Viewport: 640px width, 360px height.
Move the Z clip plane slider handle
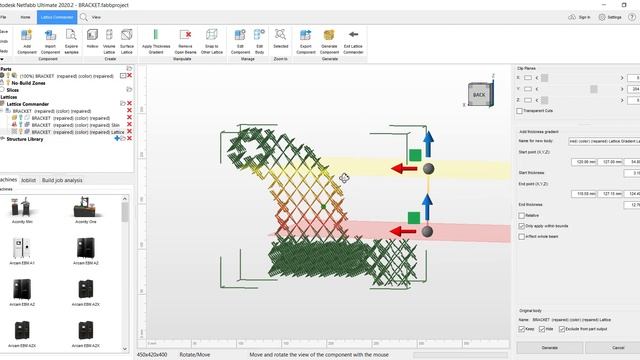(544, 100)
